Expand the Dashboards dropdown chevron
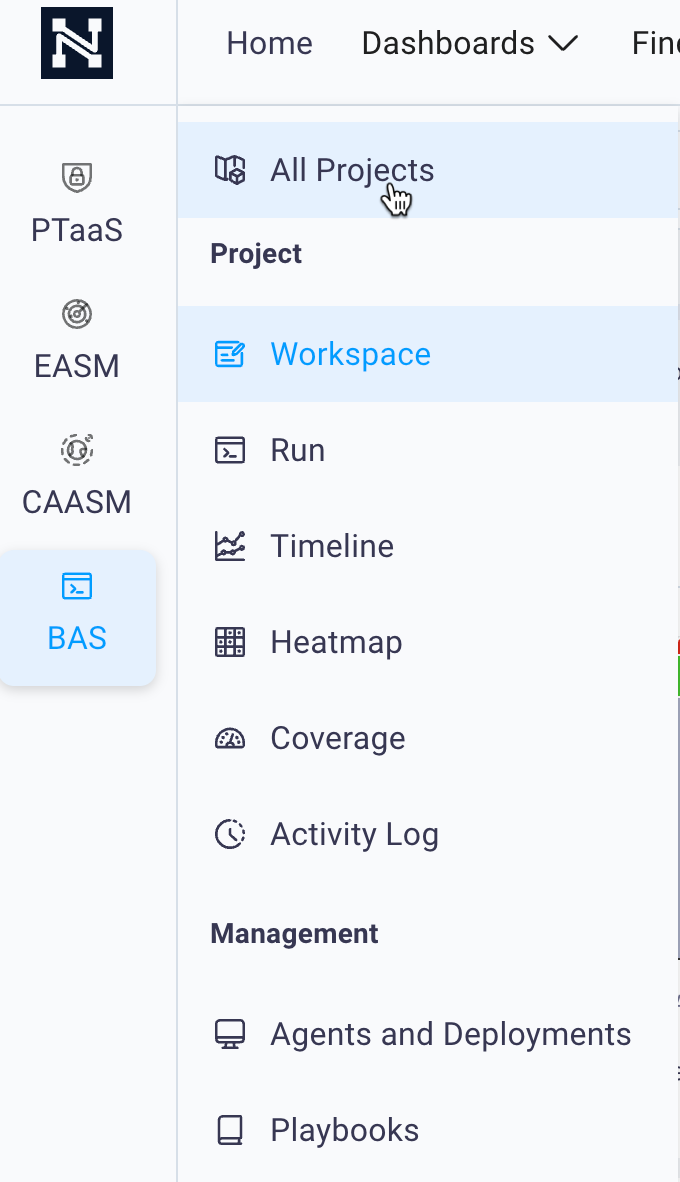This screenshot has width=680, height=1182. (564, 44)
